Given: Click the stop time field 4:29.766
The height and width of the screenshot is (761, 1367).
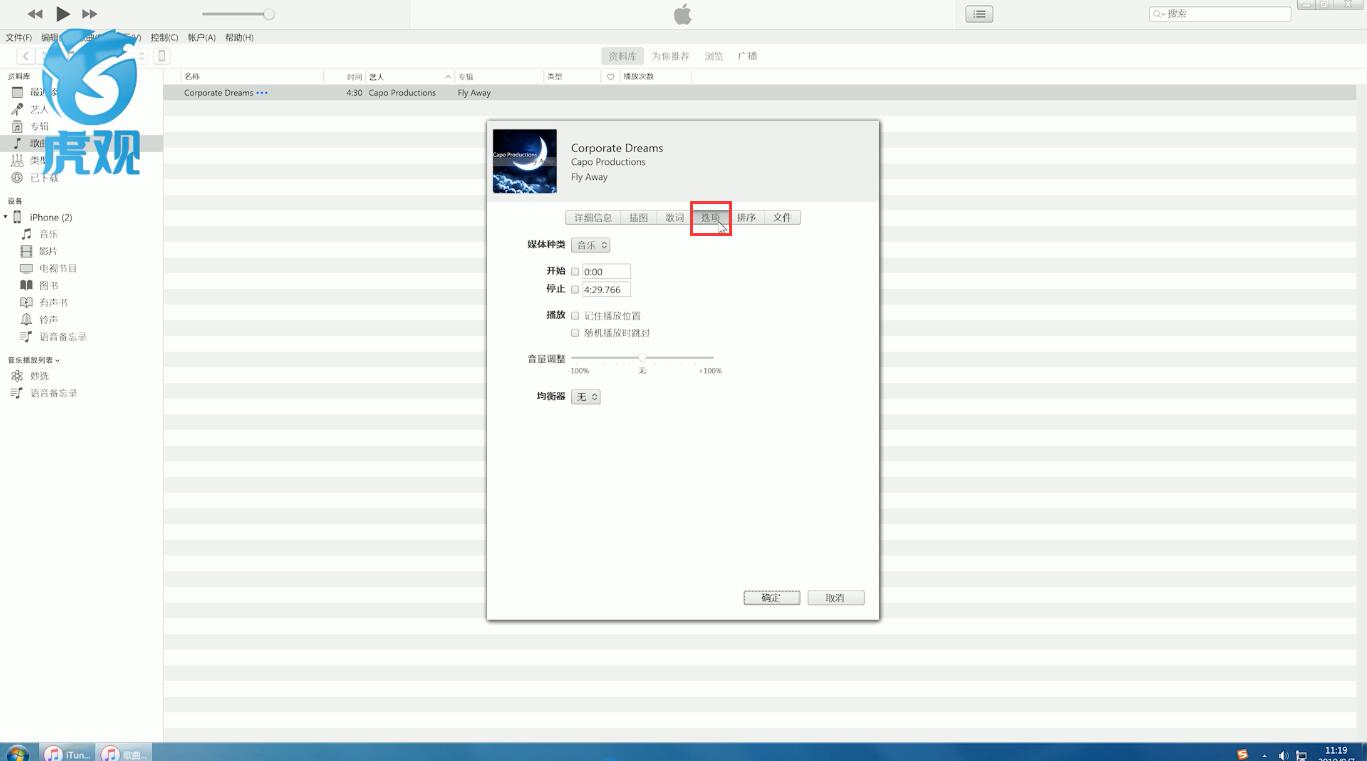Looking at the screenshot, I should (x=606, y=290).
